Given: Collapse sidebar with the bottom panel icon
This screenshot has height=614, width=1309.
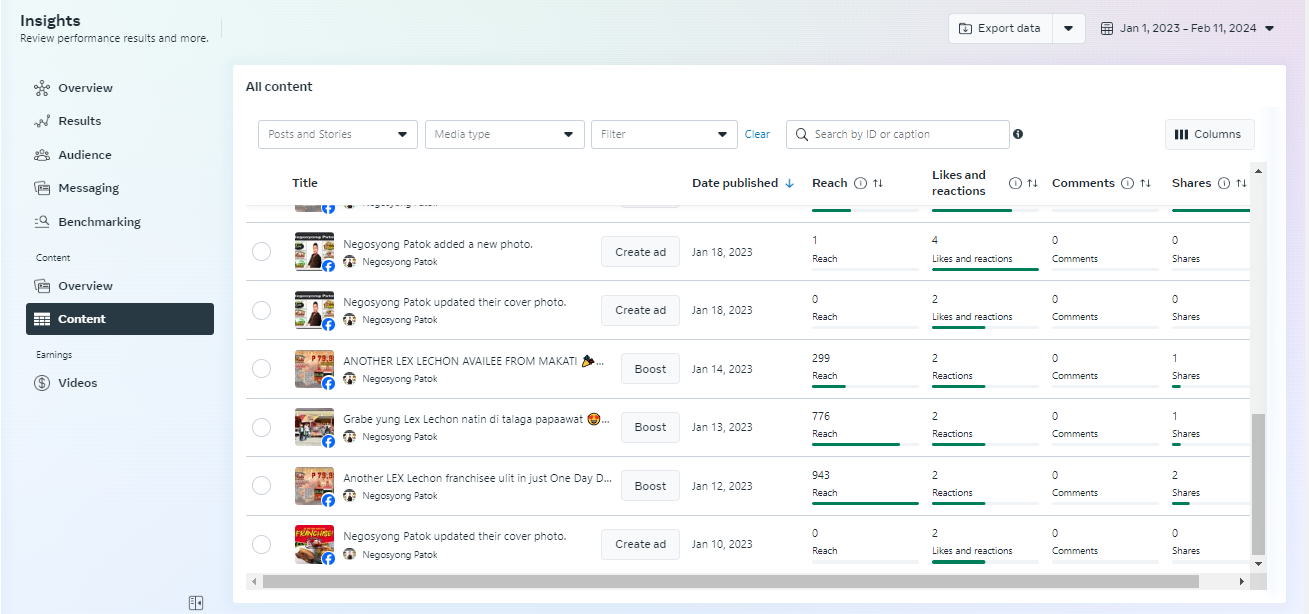Looking at the screenshot, I should coord(196,602).
